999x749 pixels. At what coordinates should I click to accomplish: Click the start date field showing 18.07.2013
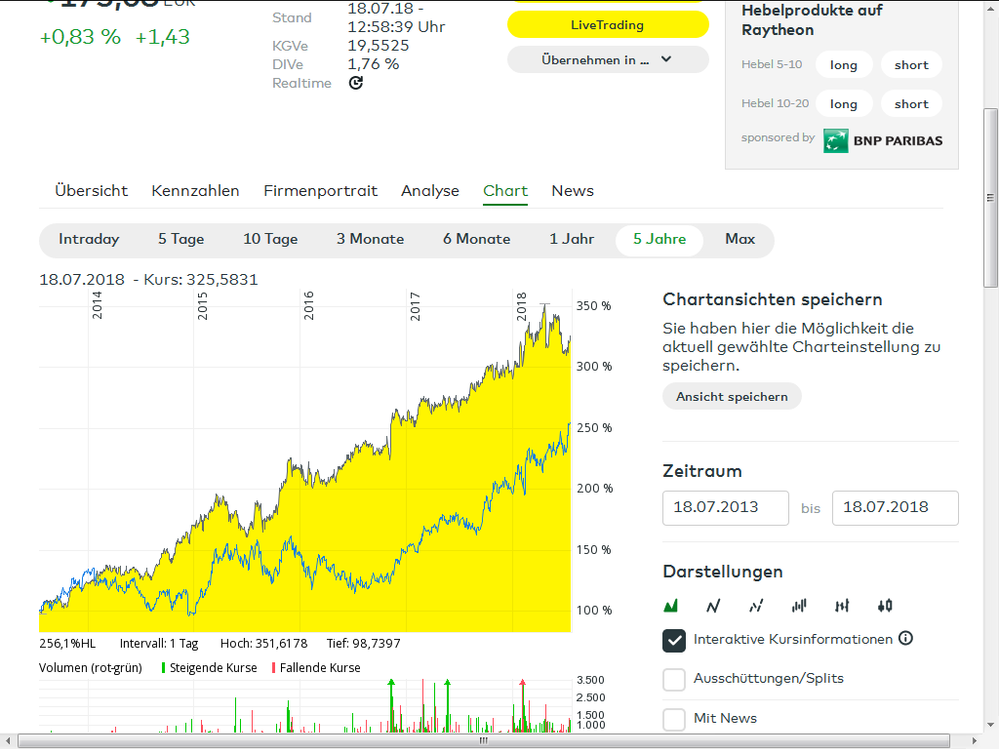click(x=725, y=508)
